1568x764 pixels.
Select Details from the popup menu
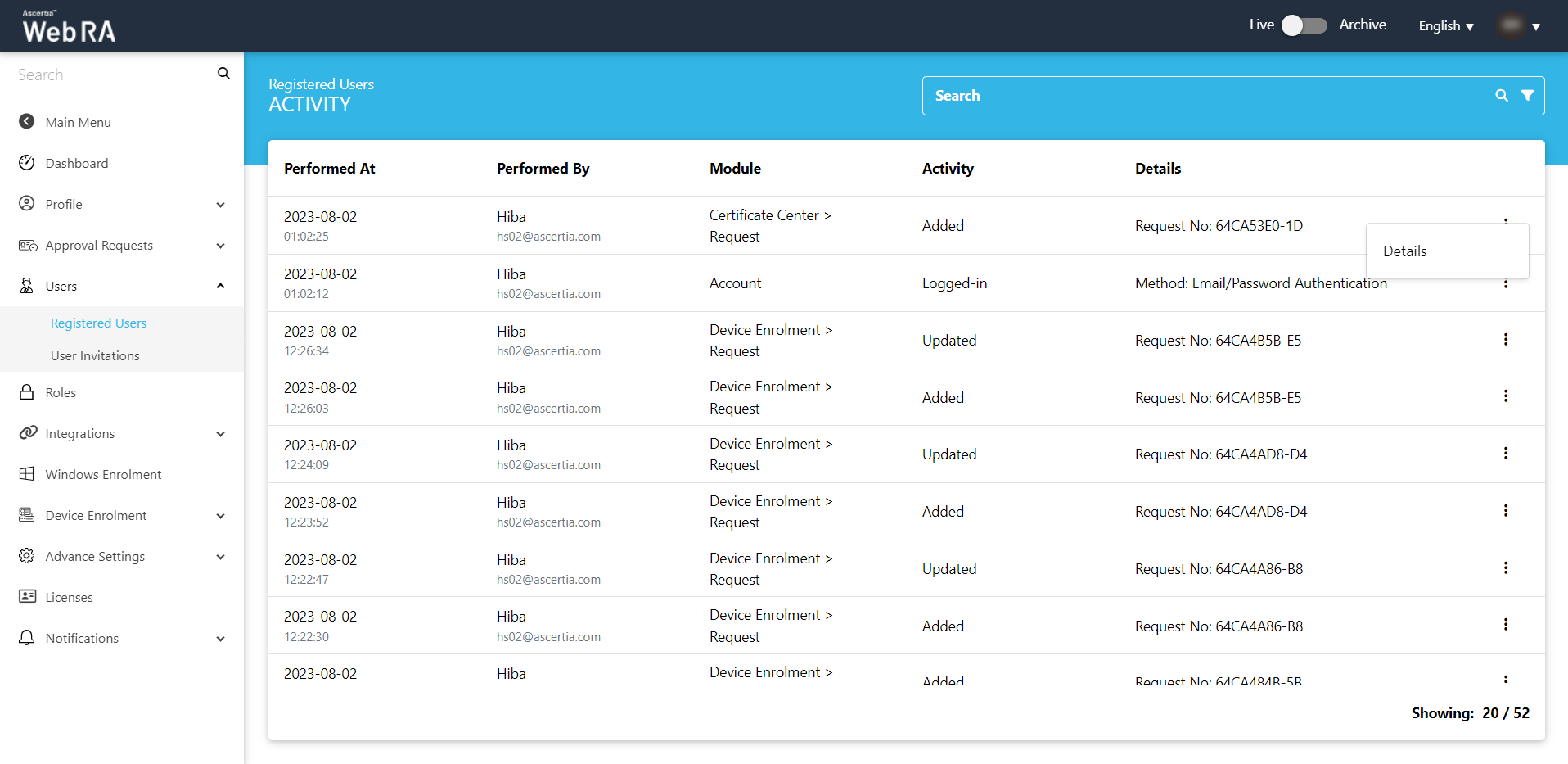tap(1405, 251)
